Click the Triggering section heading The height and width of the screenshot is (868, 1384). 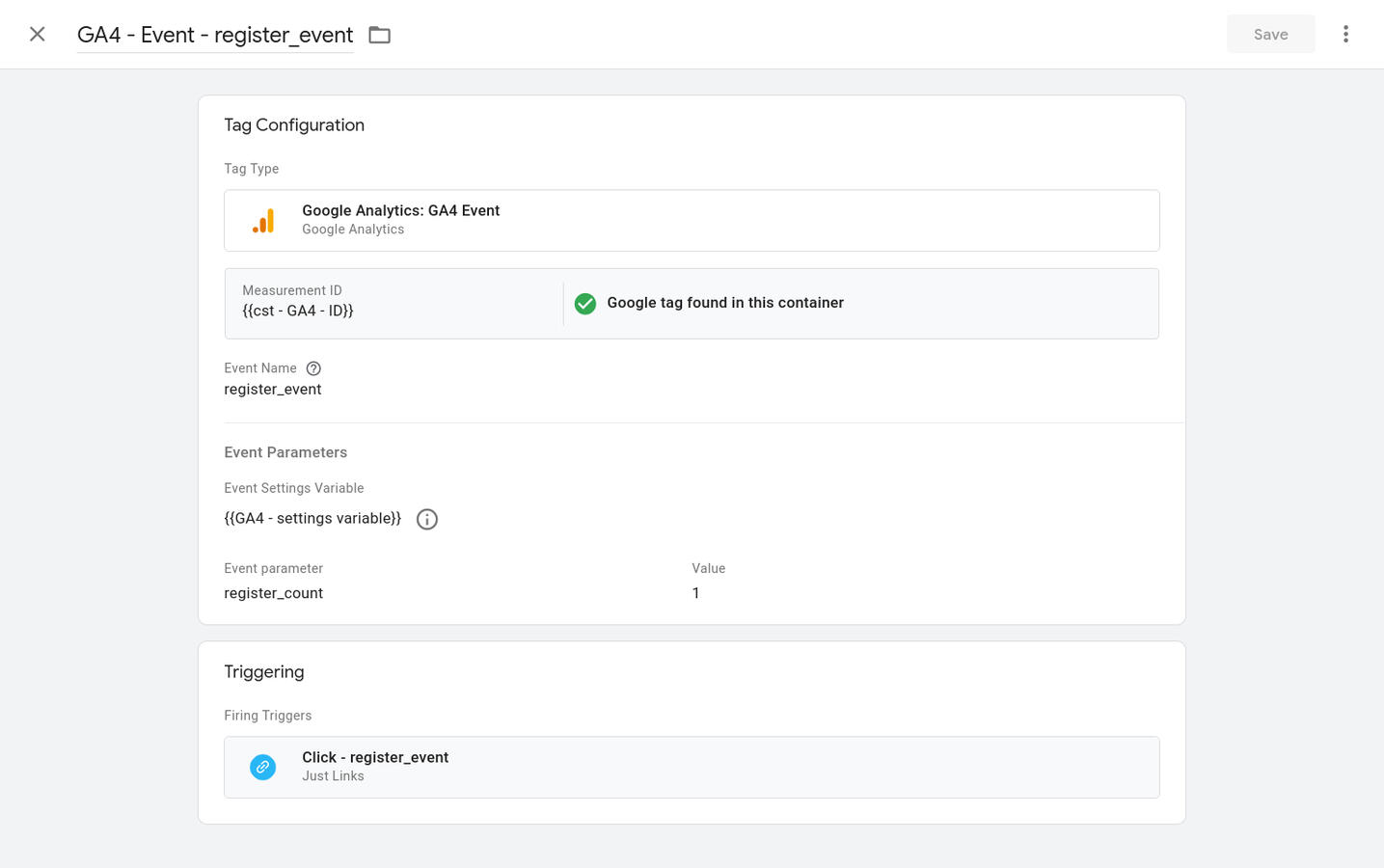[264, 672]
